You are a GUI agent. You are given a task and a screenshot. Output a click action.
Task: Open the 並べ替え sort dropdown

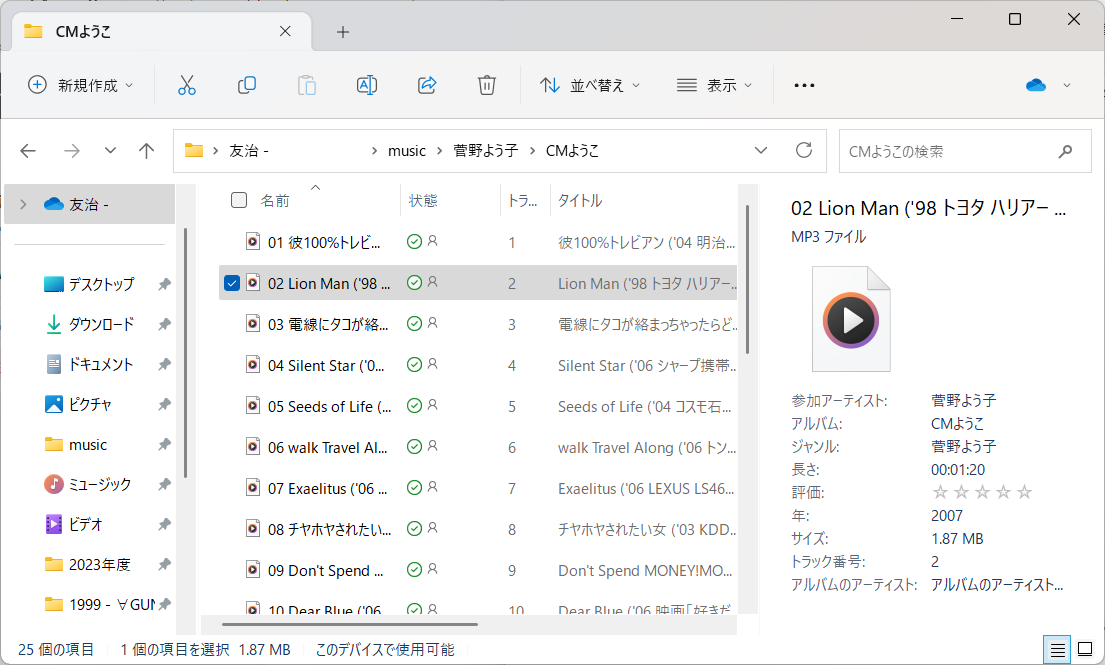click(590, 85)
